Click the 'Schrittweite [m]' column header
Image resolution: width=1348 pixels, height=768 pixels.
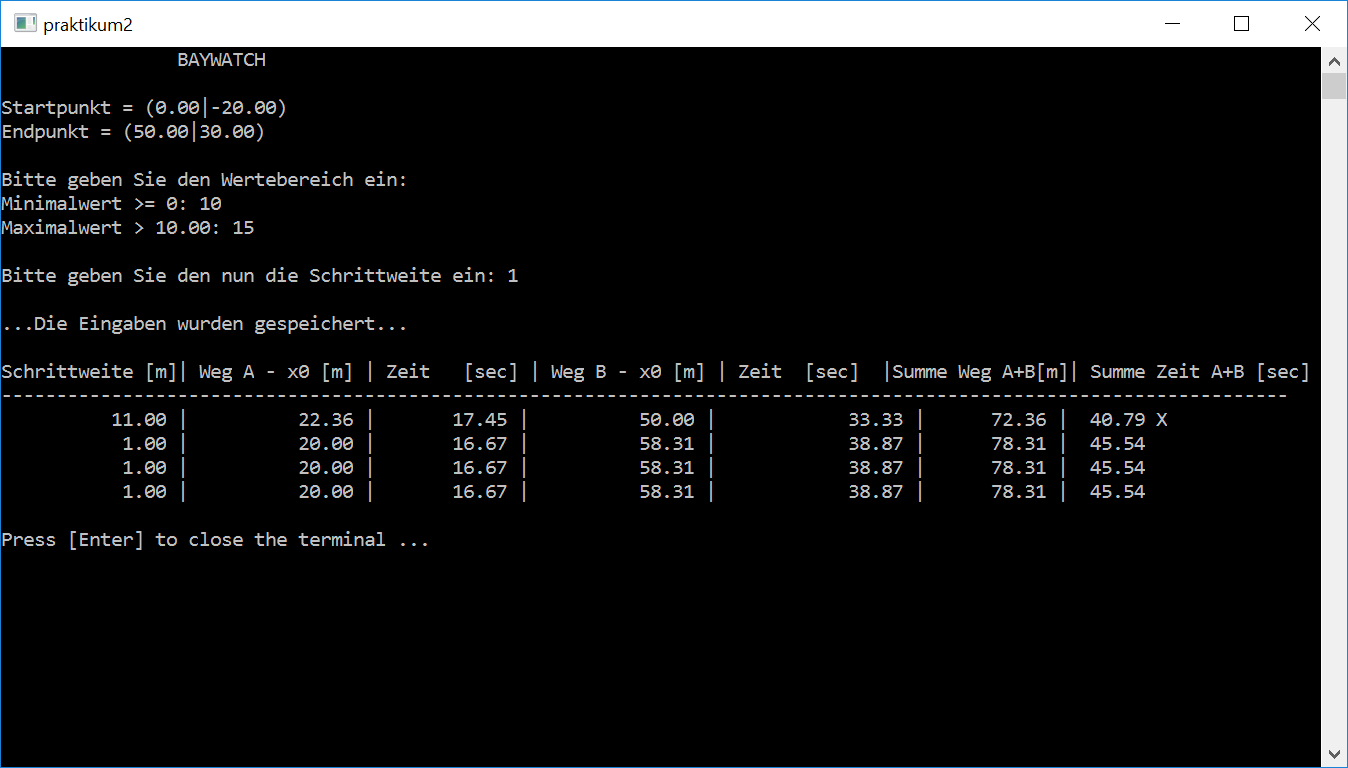tap(89, 372)
